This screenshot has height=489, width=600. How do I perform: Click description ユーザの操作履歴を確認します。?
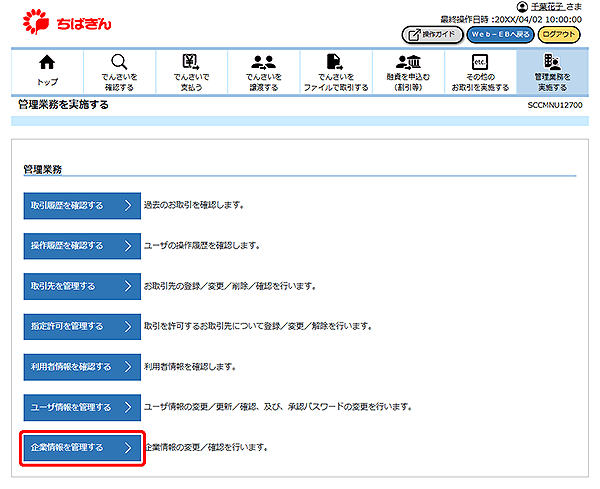(x=202, y=246)
